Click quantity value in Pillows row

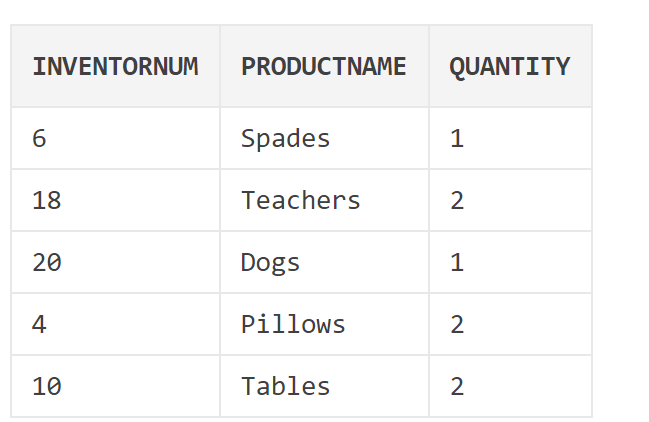510,324
